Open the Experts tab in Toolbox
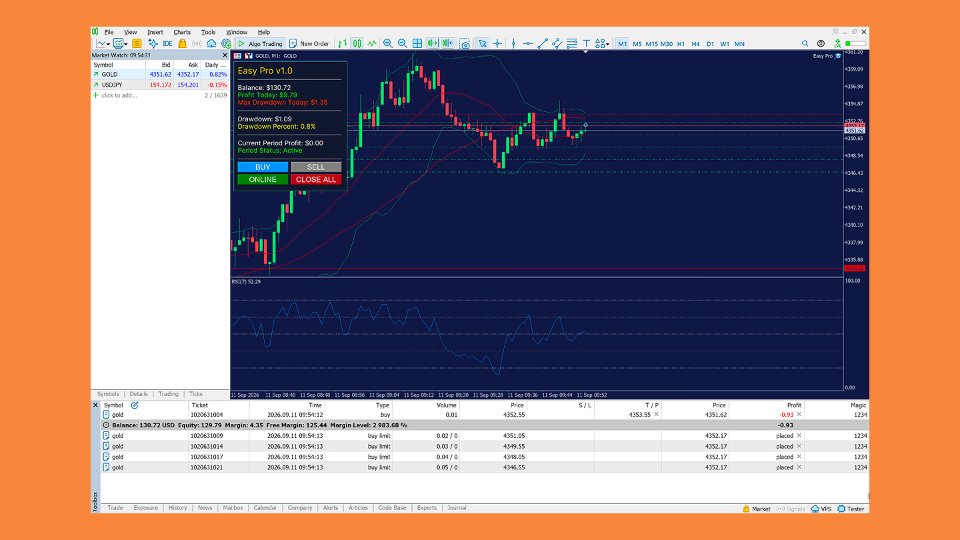This screenshot has width=960, height=540. 427,508
